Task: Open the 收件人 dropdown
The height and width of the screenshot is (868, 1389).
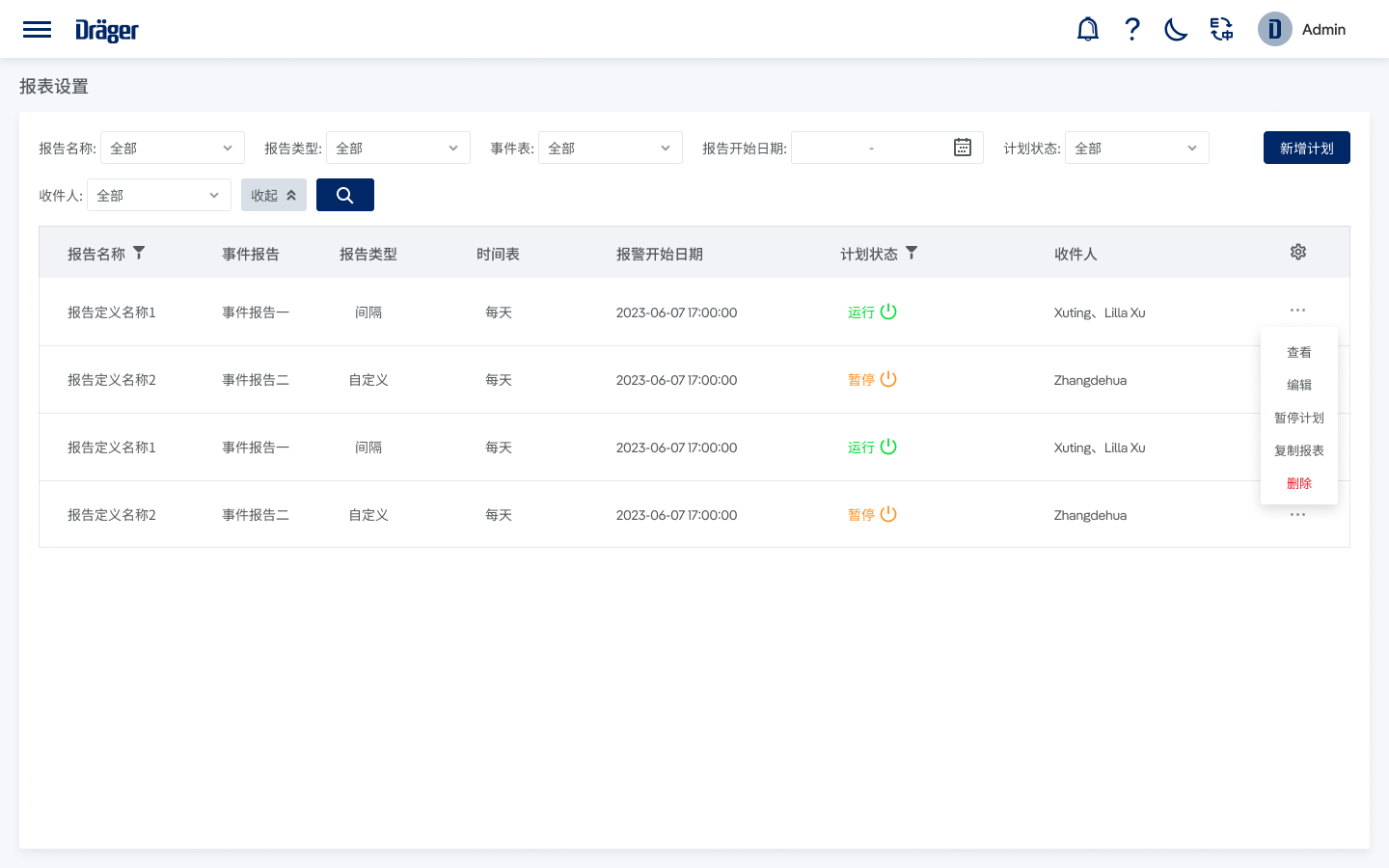Action: (158, 195)
